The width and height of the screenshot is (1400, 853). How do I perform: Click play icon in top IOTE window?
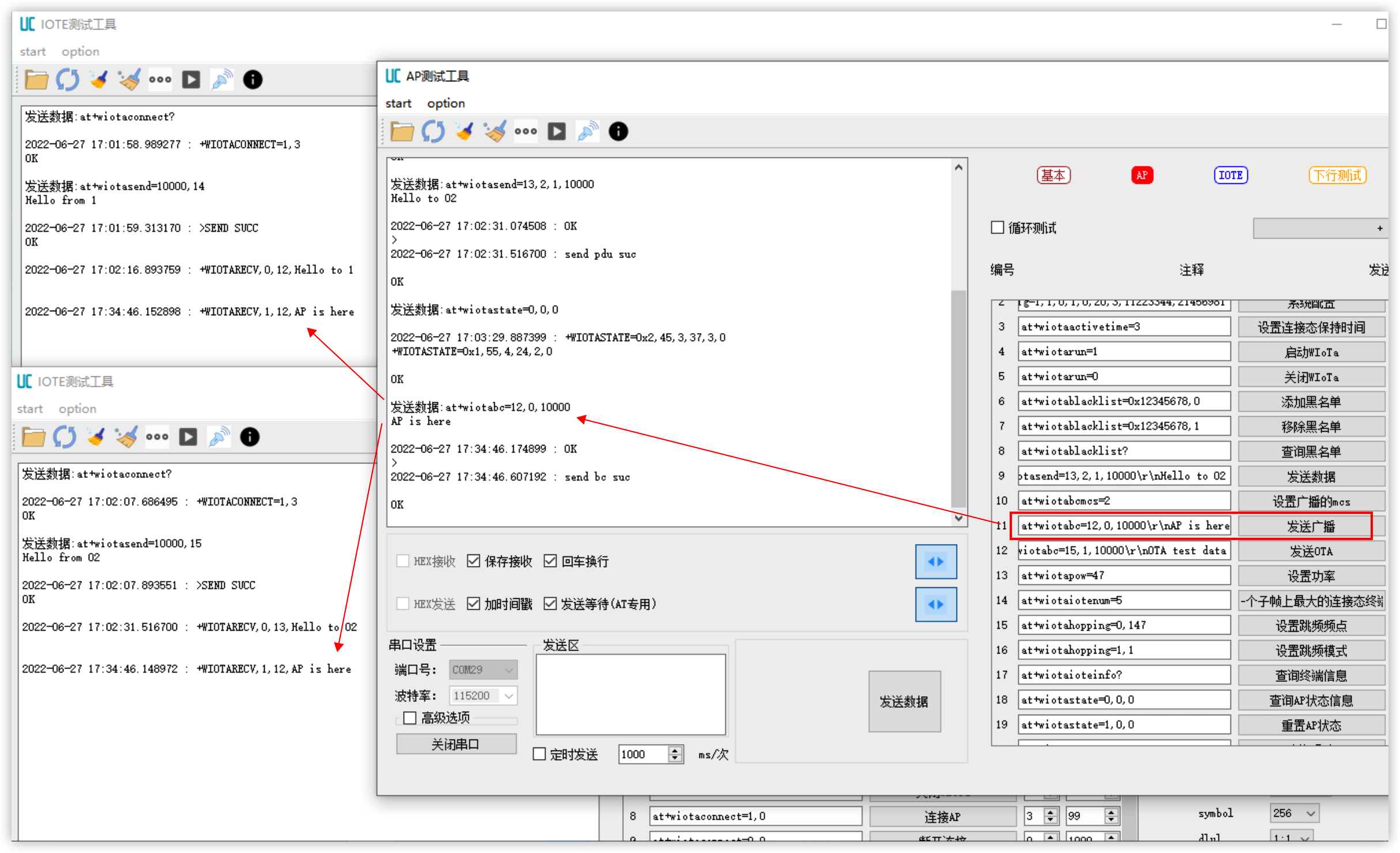[191, 80]
